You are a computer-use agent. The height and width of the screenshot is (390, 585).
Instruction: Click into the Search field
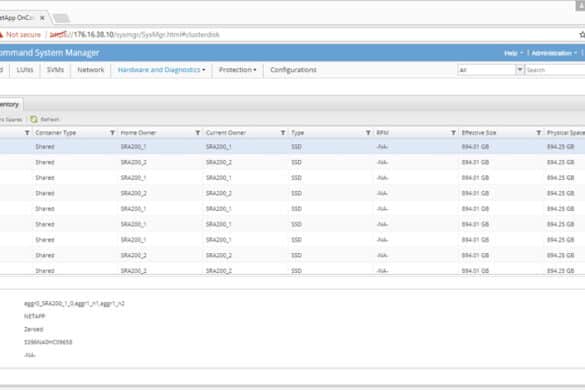[x=555, y=70]
